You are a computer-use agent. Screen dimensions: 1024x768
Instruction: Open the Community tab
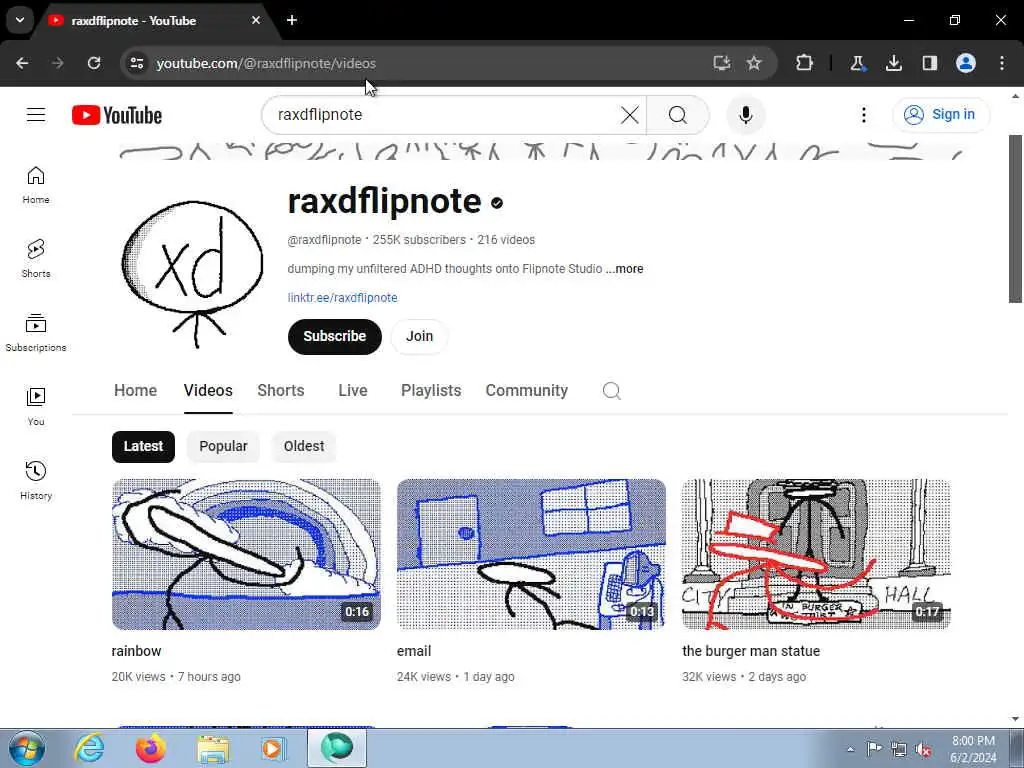pyautogui.click(x=526, y=391)
